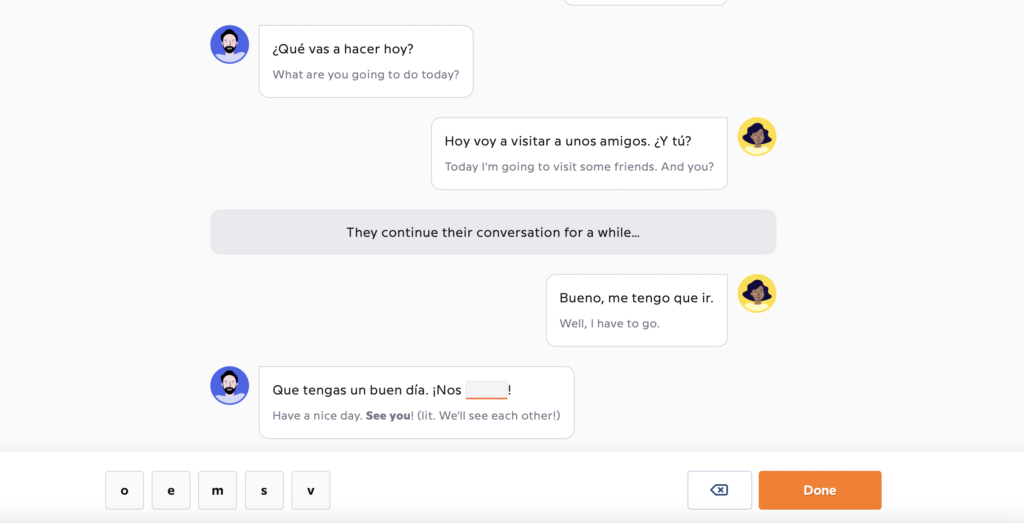Click the text "Bueno, me tengo que ir."
This screenshot has width=1024, height=523.
[x=637, y=298]
